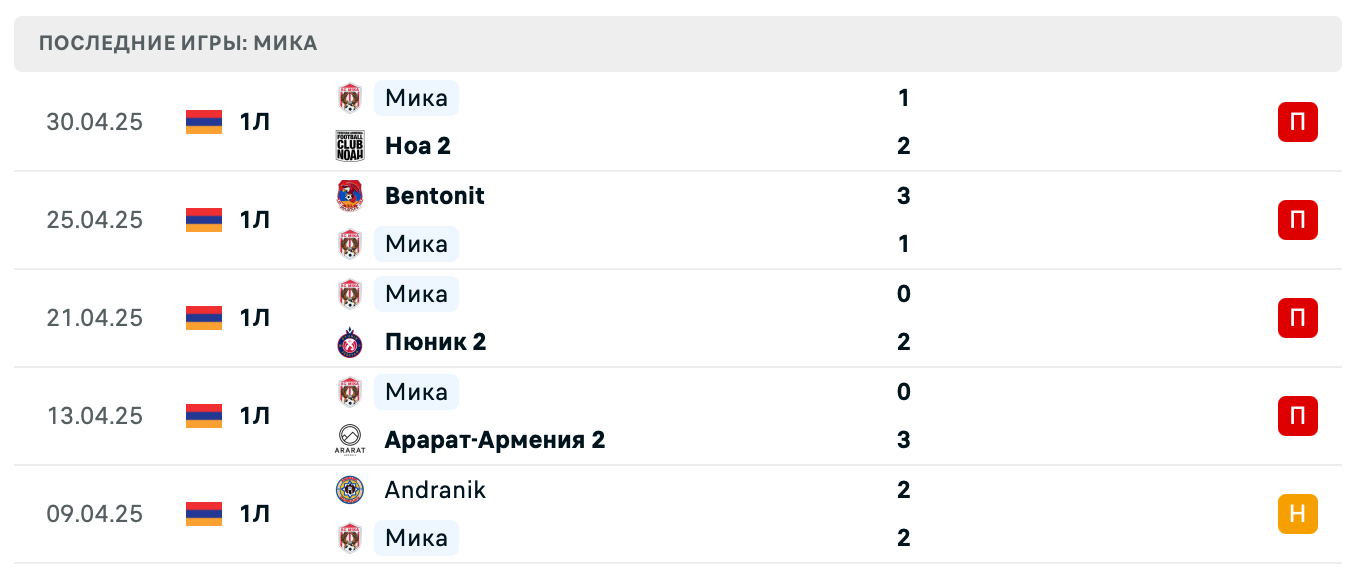
Task: Click the Pyunik 2 club badge
Action: click(350, 342)
